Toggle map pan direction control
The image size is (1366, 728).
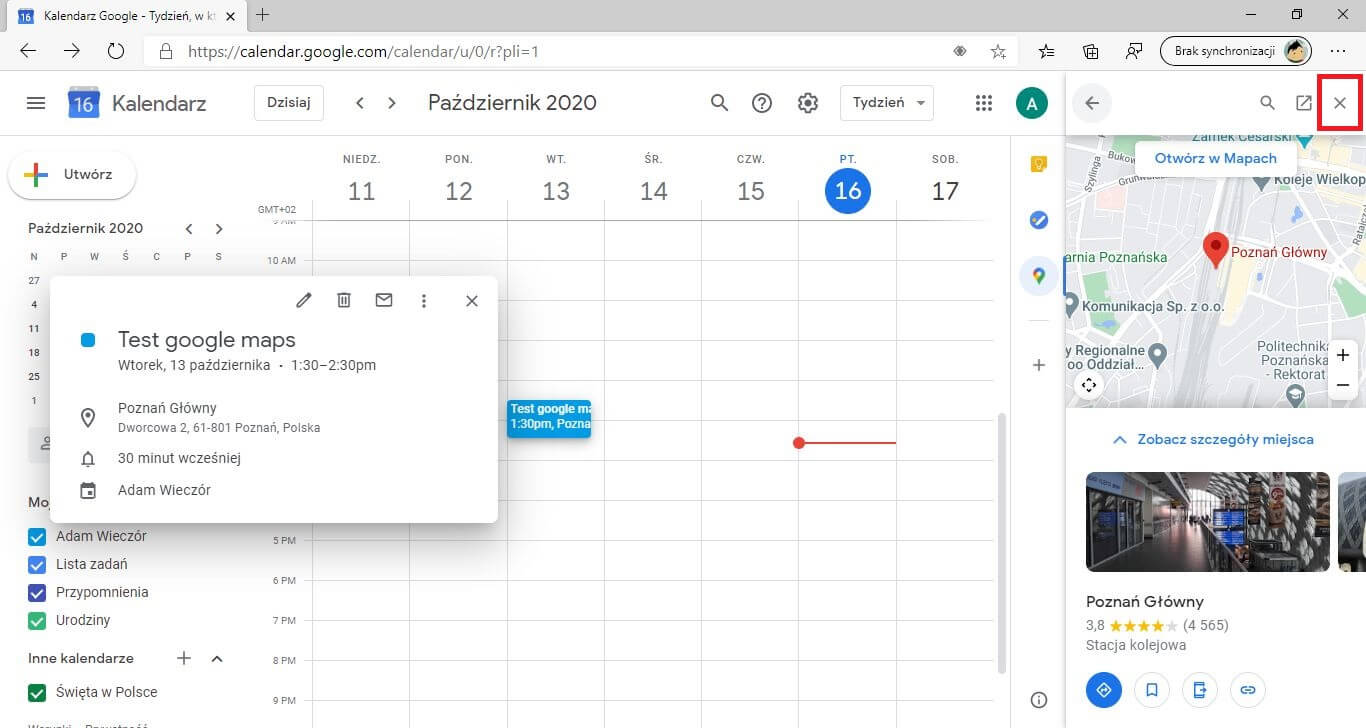pyautogui.click(x=1089, y=385)
